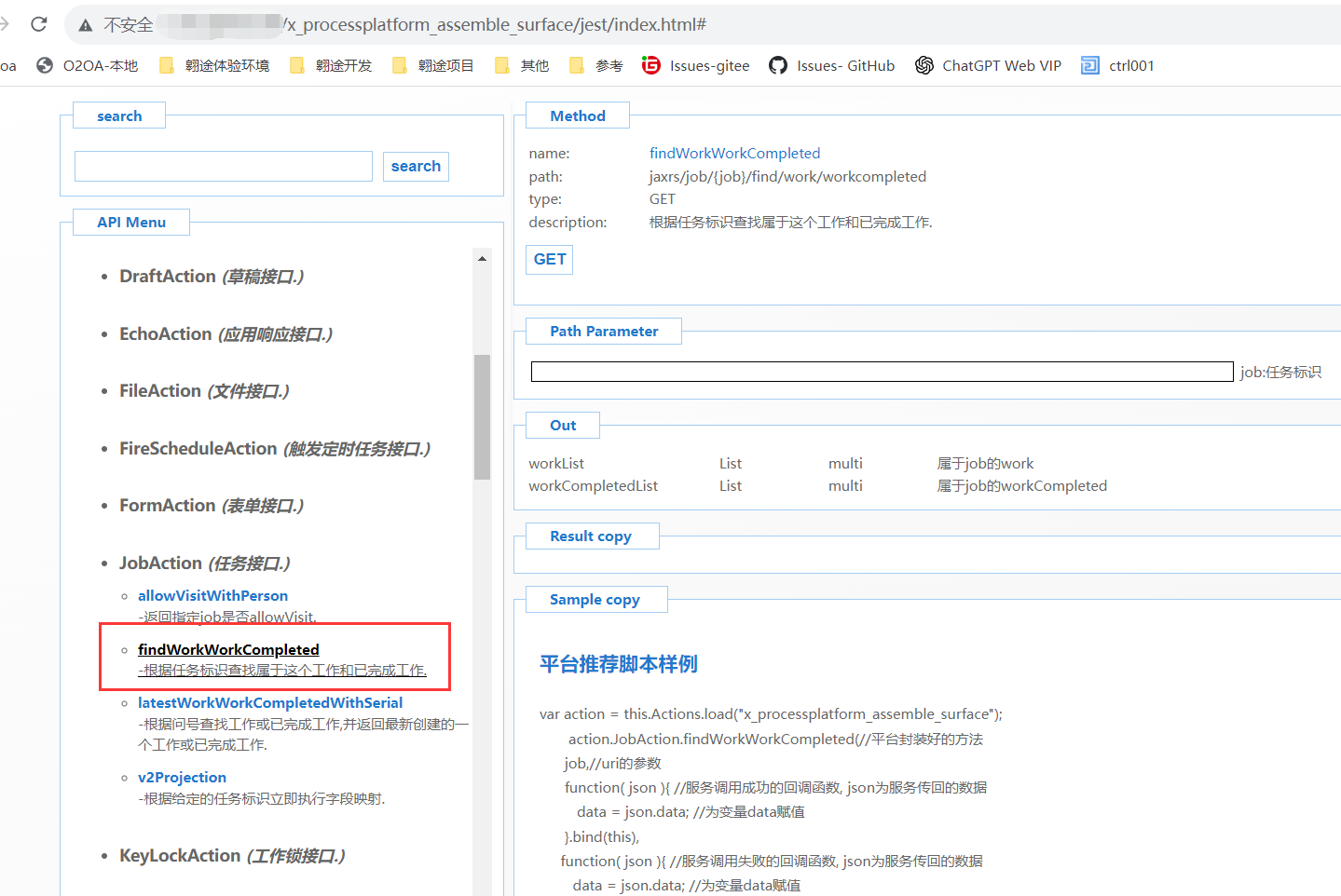Click the 属于job的workCompleted description

click(x=1022, y=486)
